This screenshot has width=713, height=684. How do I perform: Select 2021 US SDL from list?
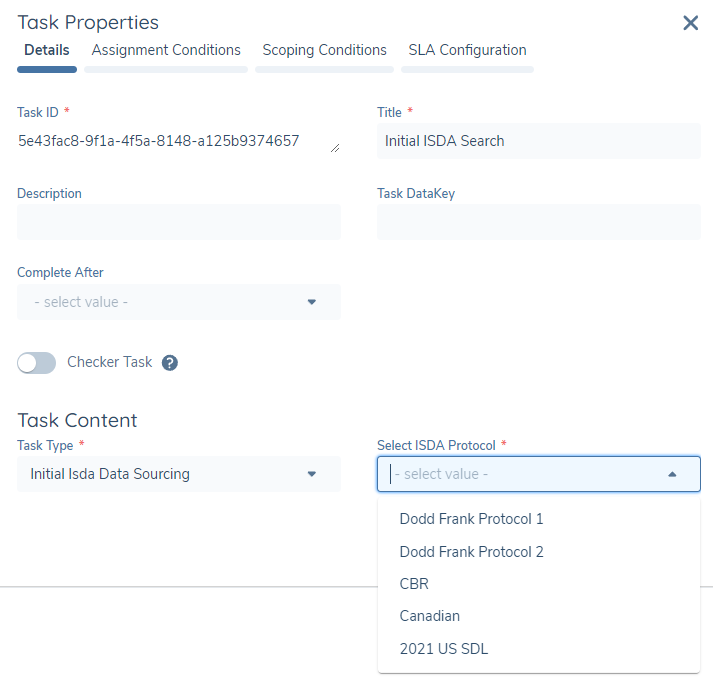tap(443, 649)
